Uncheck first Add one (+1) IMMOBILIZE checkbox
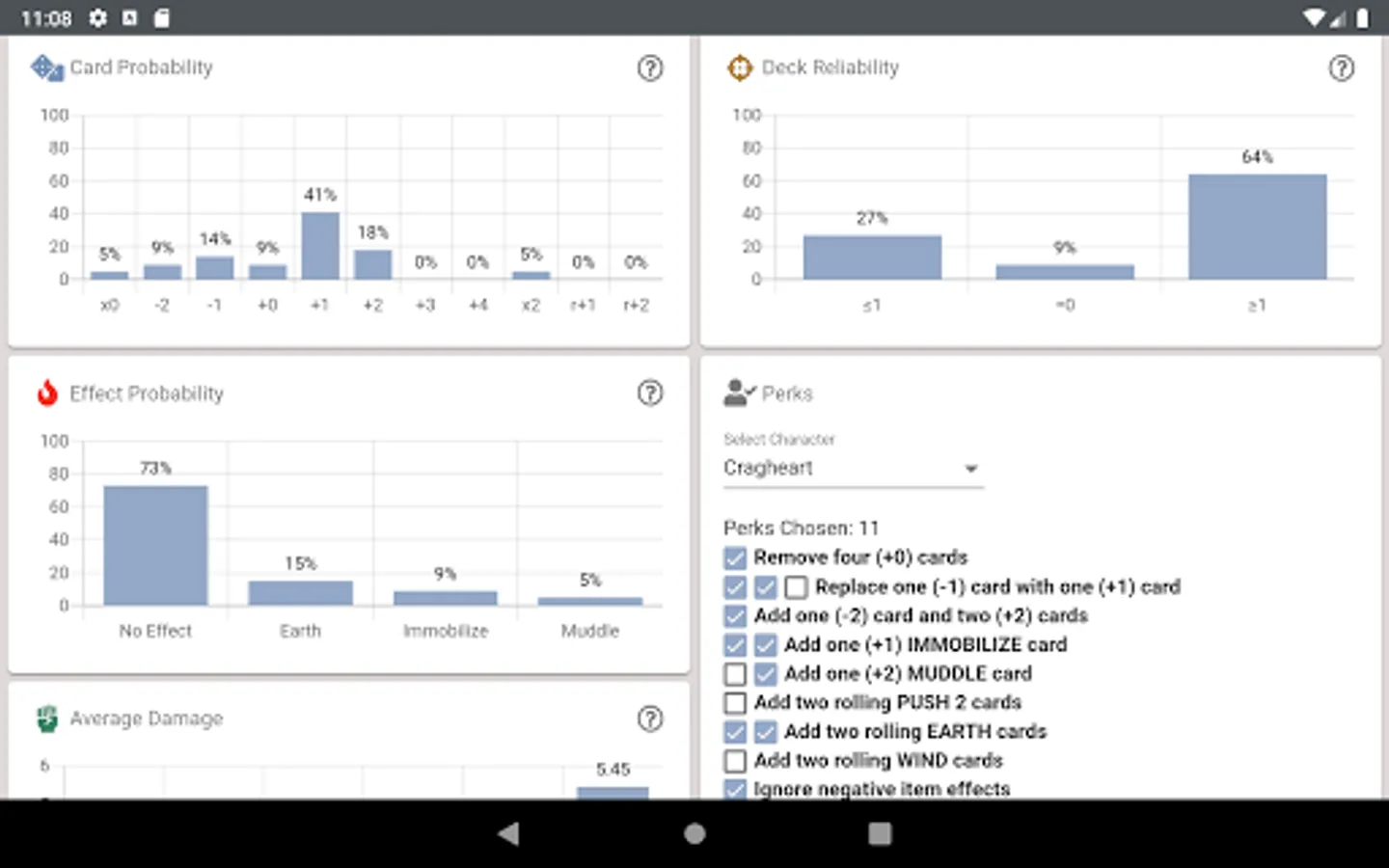Image resolution: width=1389 pixels, height=868 pixels. 735,644
